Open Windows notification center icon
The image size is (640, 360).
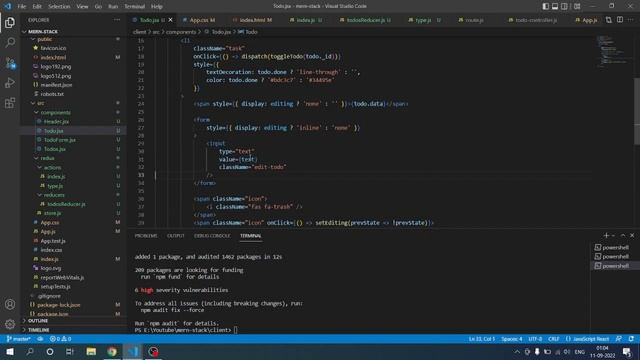pos(627,351)
